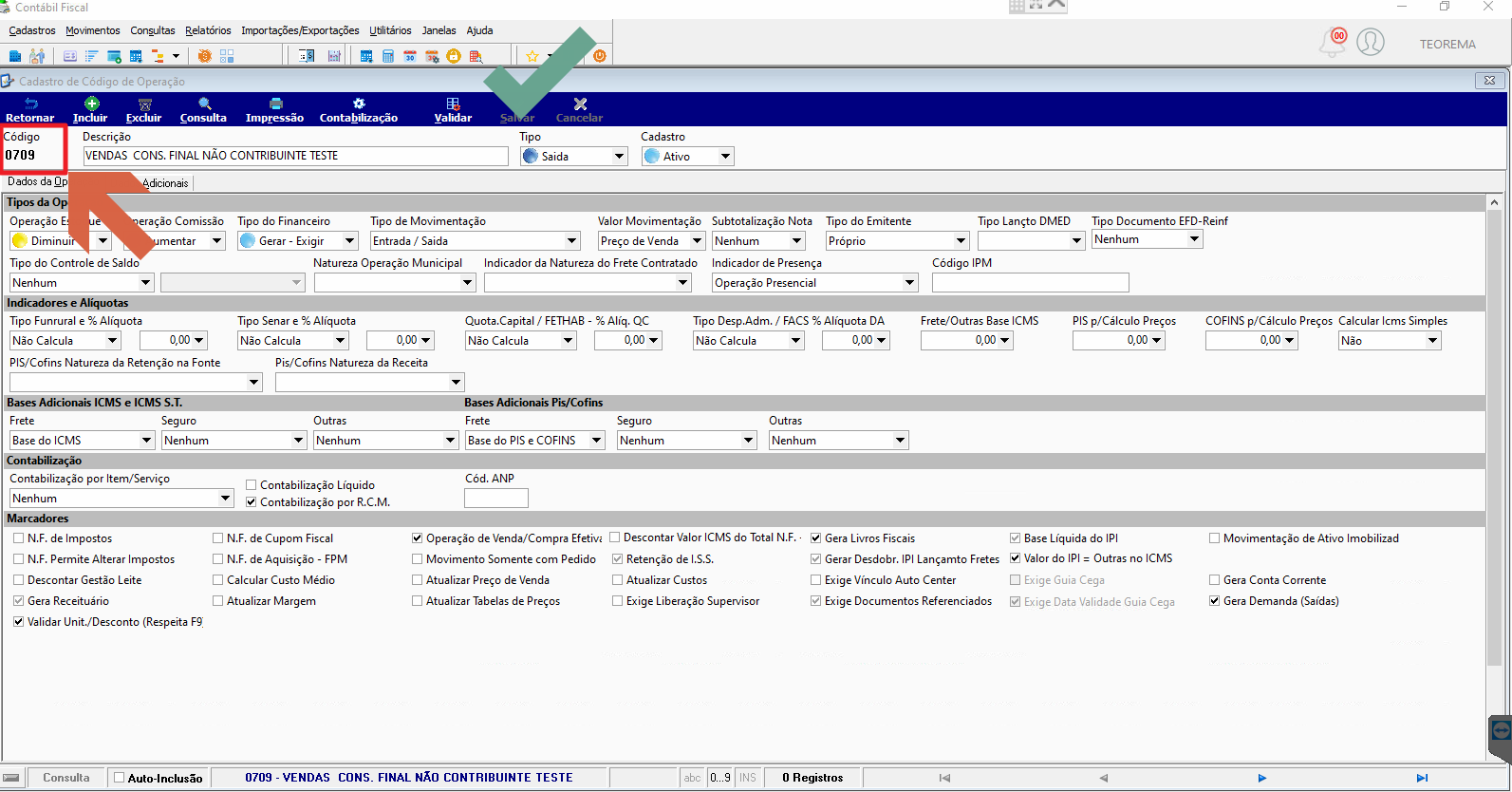Click scrollbar up arrow in form panel
1512x792 pixels.
(x=1495, y=202)
